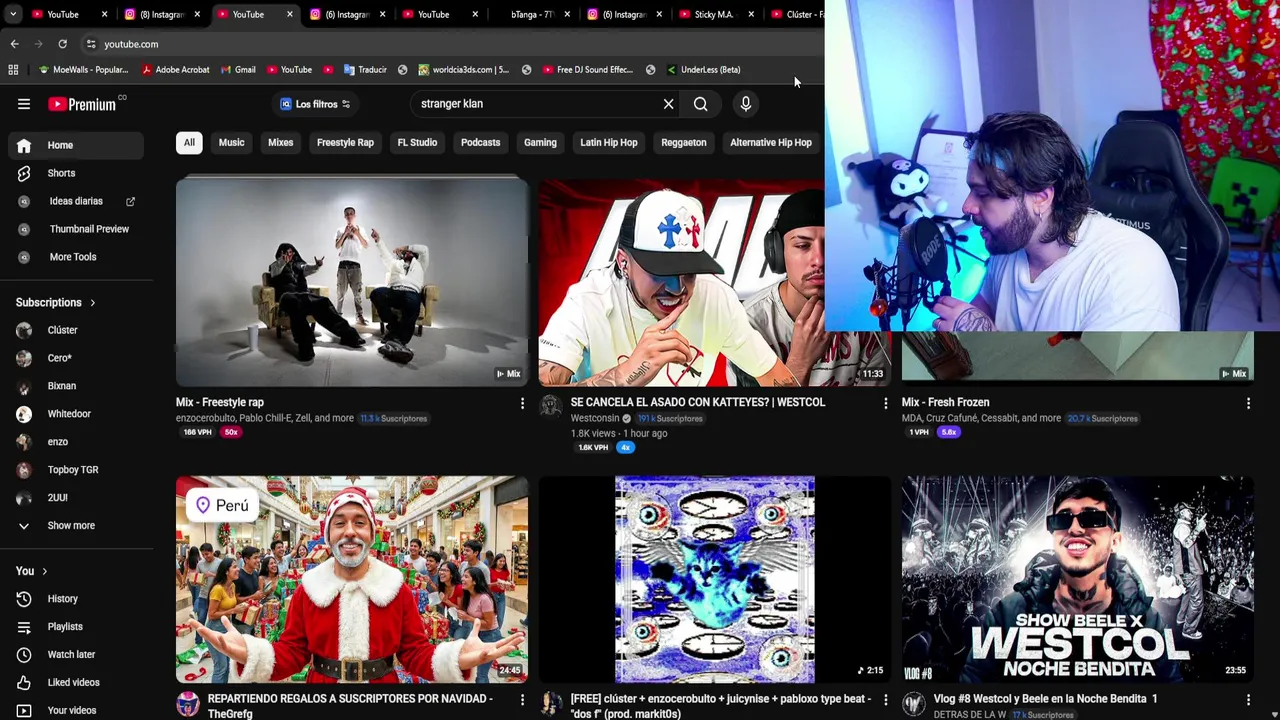Open Gmail bookmark
The width and height of the screenshot is (1280, 720).
(238, 70)
